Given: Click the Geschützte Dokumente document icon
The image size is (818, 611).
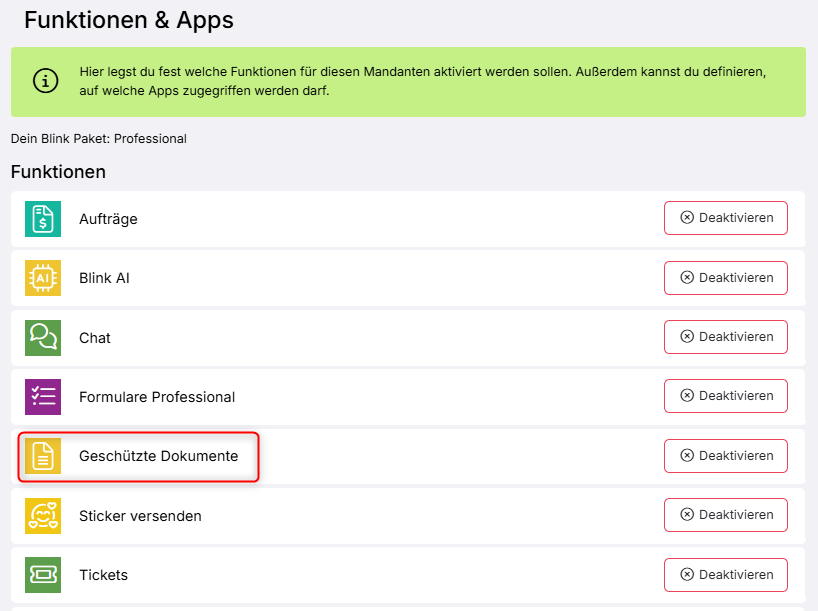Looking at the screenshot, I should [x=43, y=456].
